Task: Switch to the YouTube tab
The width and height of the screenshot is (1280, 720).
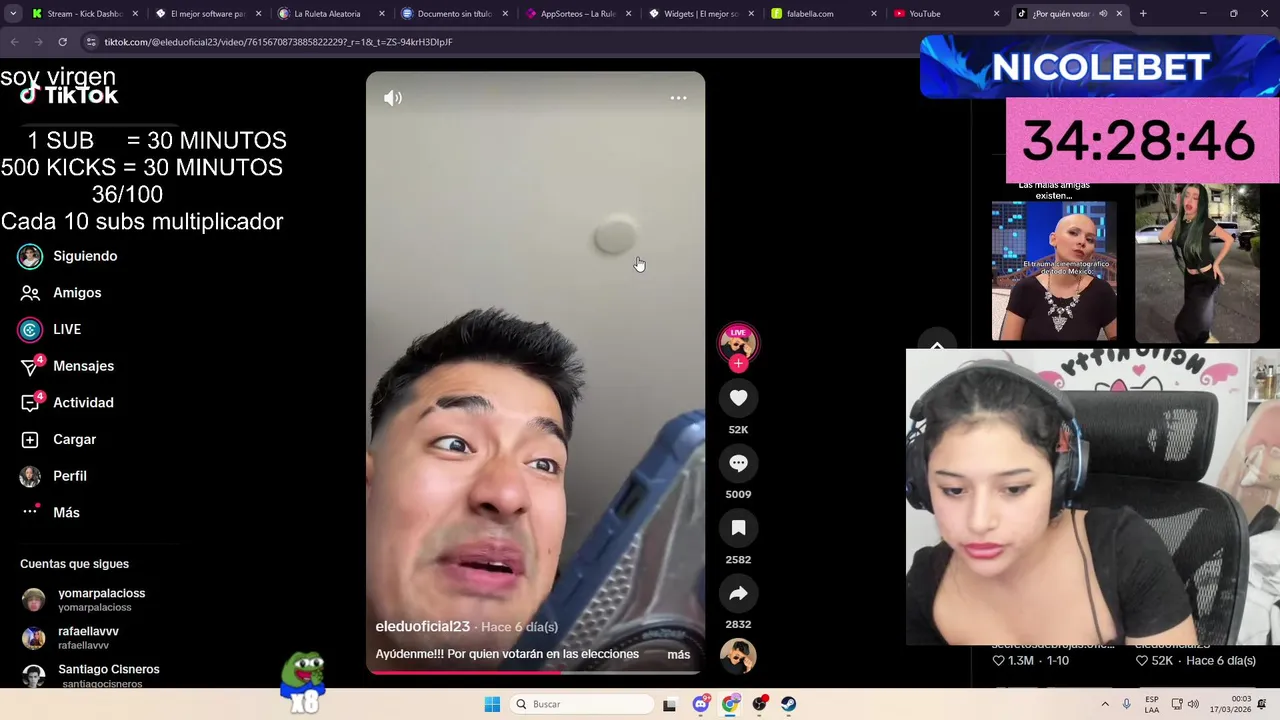Action: (x=944, y=14)
